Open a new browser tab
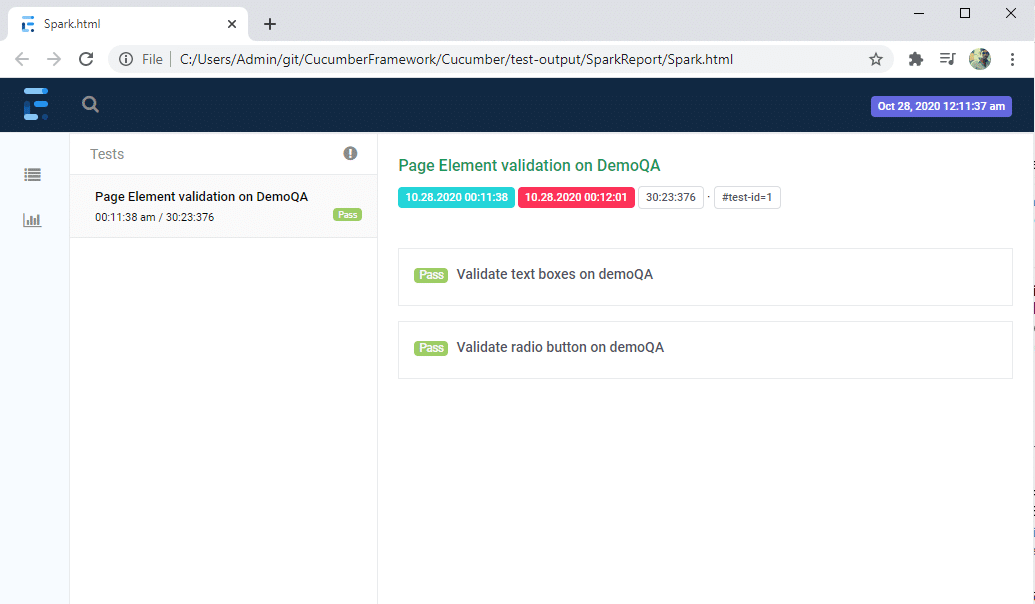The height and width of the screenshot is (604, 1035). pos(269,23)
